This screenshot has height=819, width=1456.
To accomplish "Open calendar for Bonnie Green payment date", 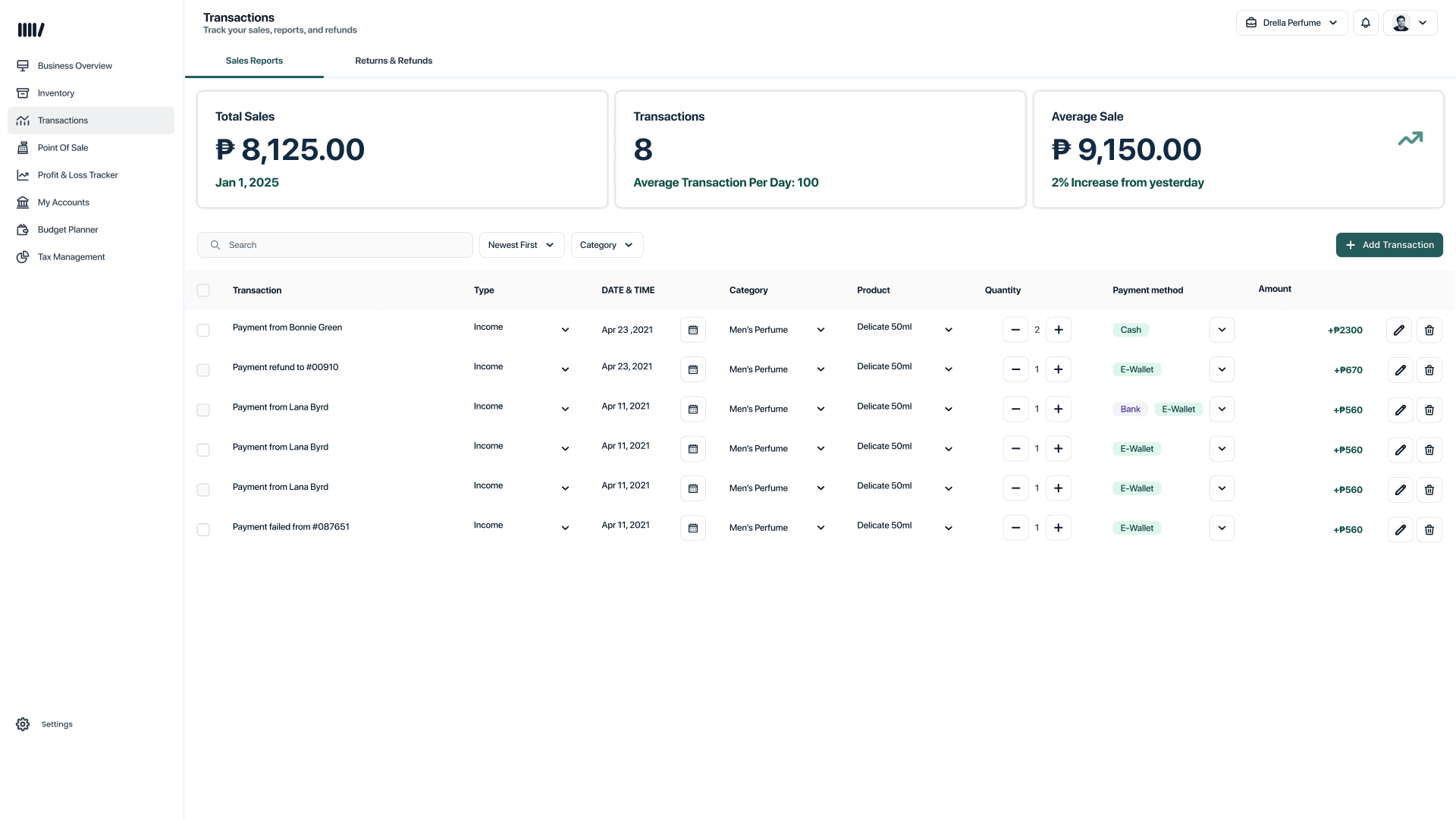I will [x=692, y=330].
